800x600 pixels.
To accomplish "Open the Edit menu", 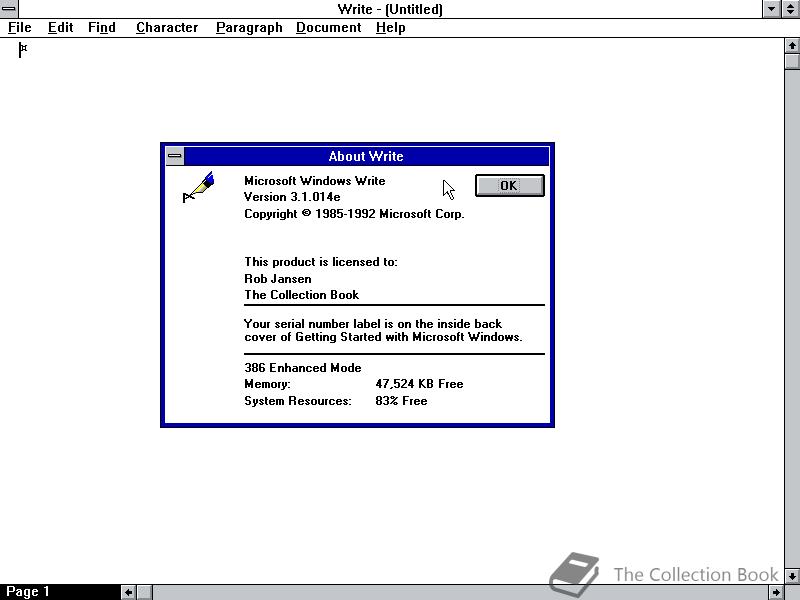I will [x=60, y=28].
